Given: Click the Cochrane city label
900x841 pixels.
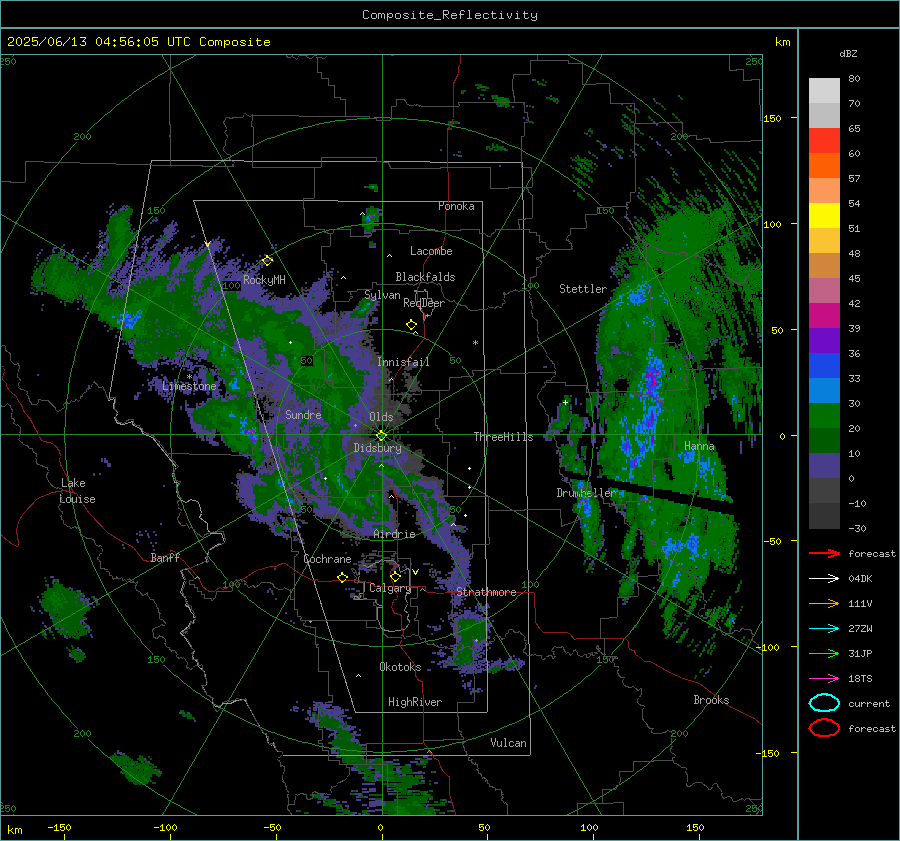Looking at the screenshot, I should coord(327,559).
